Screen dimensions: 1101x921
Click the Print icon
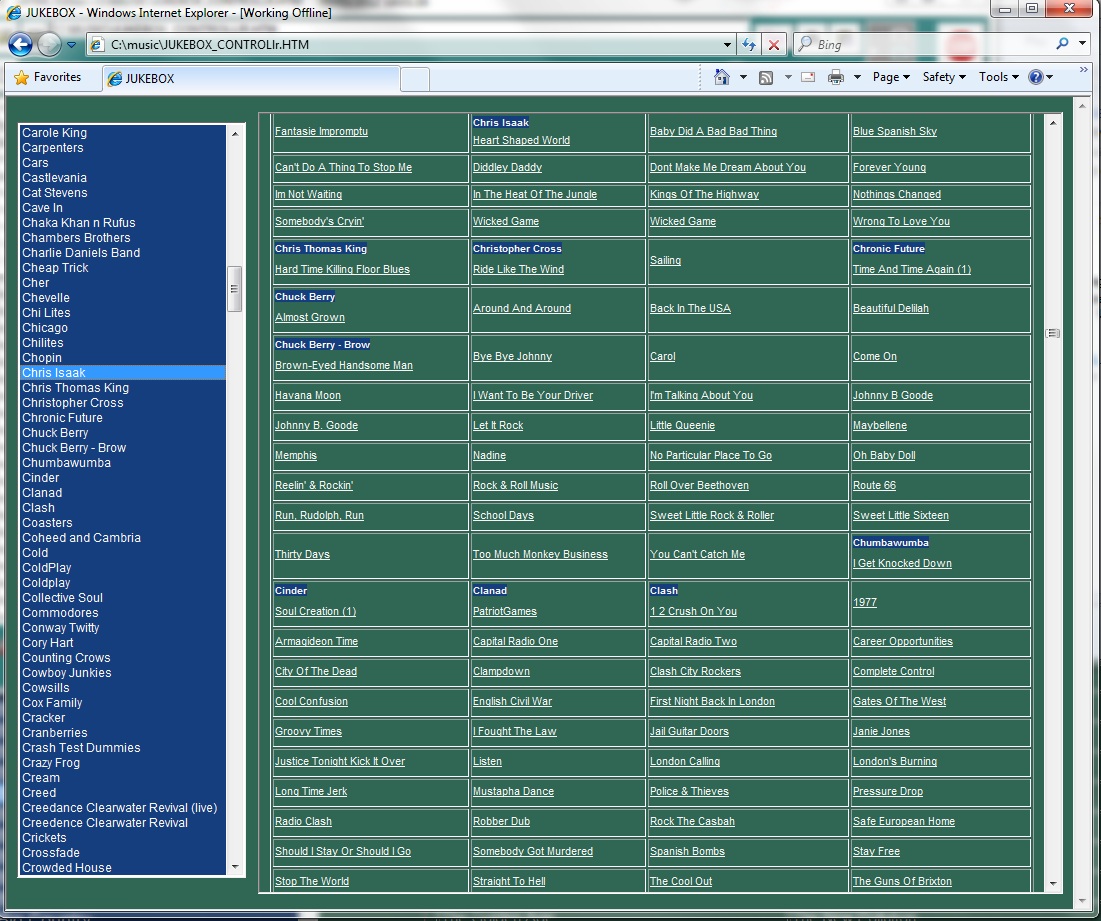[836, 77]
